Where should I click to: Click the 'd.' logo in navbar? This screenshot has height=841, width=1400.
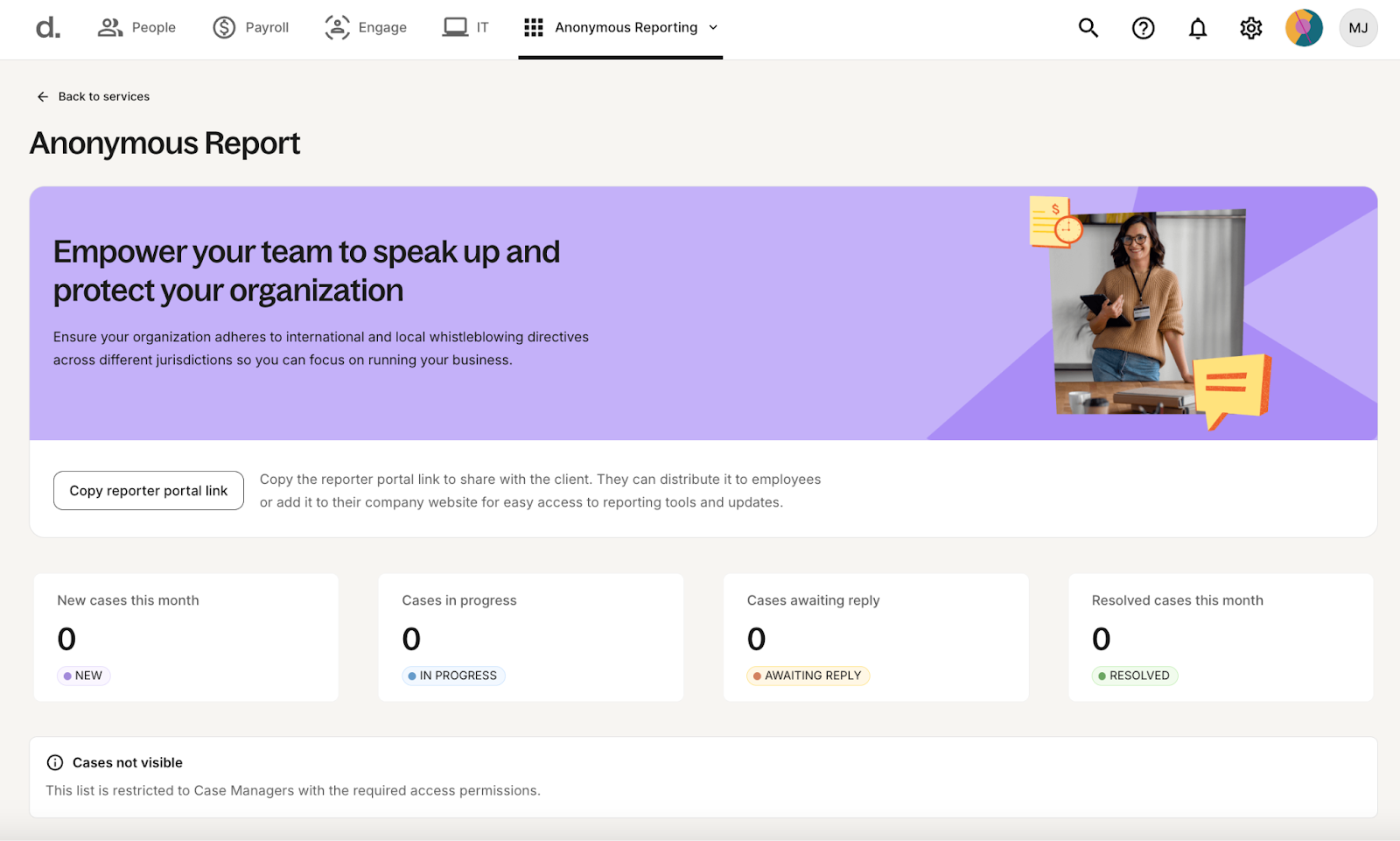pos(48,28)
